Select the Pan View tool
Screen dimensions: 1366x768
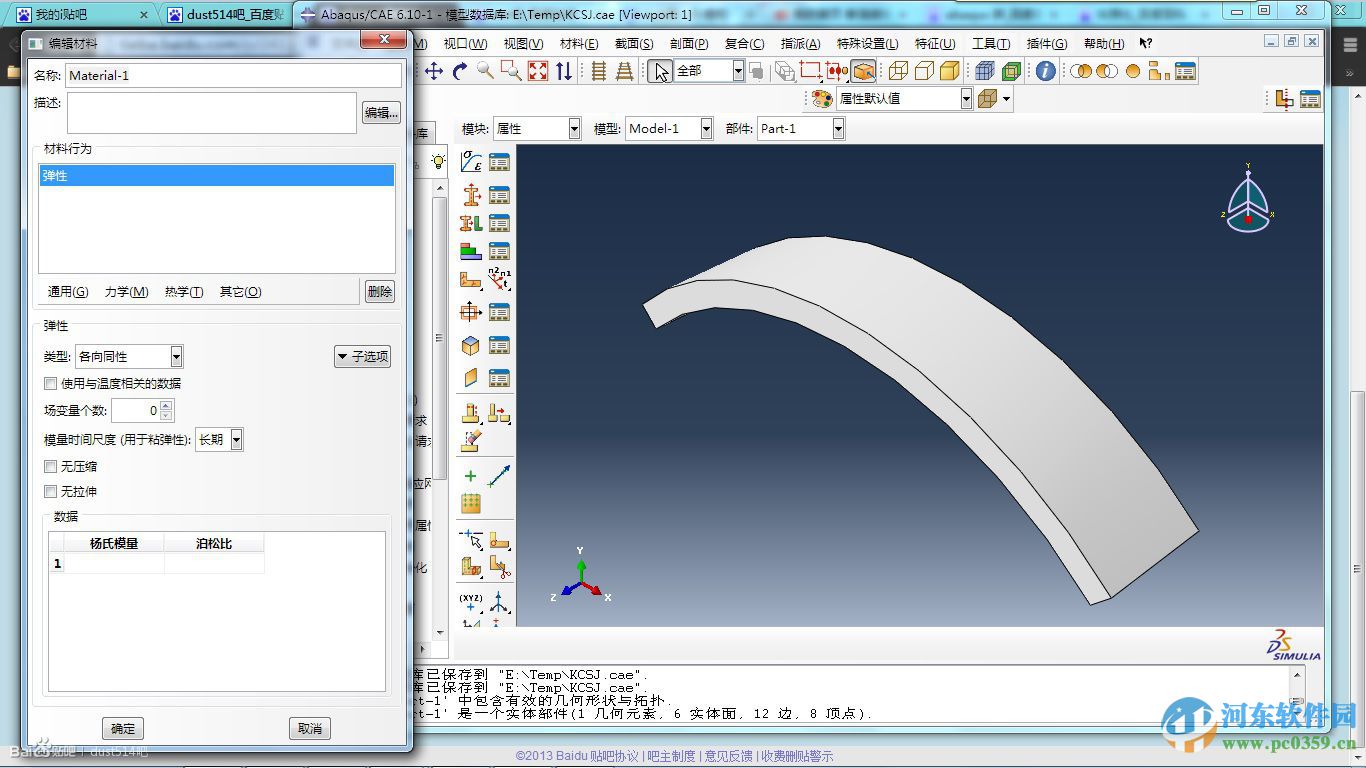[434, 71]
